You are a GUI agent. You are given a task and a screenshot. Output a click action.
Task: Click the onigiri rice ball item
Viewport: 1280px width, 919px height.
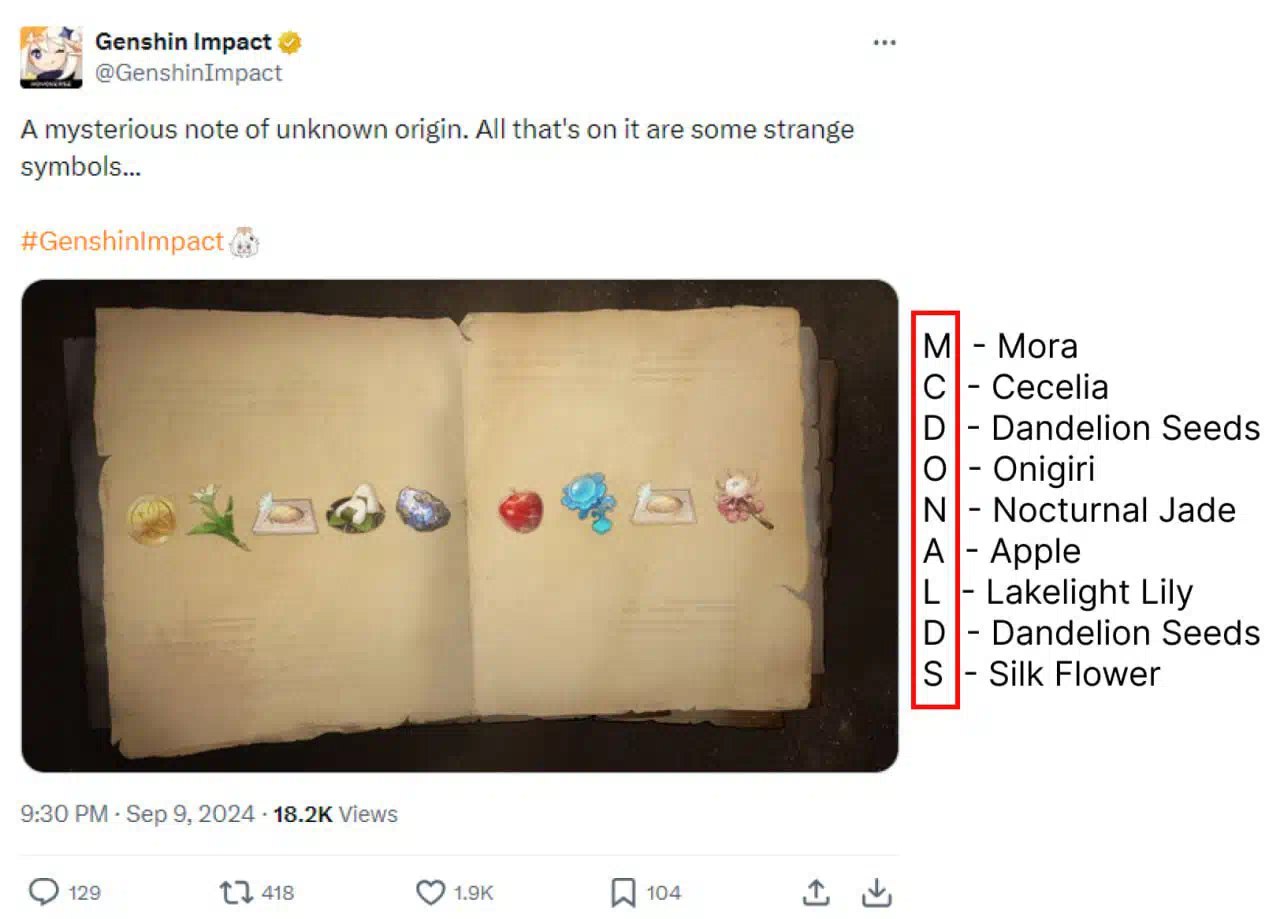coord(355,509)
